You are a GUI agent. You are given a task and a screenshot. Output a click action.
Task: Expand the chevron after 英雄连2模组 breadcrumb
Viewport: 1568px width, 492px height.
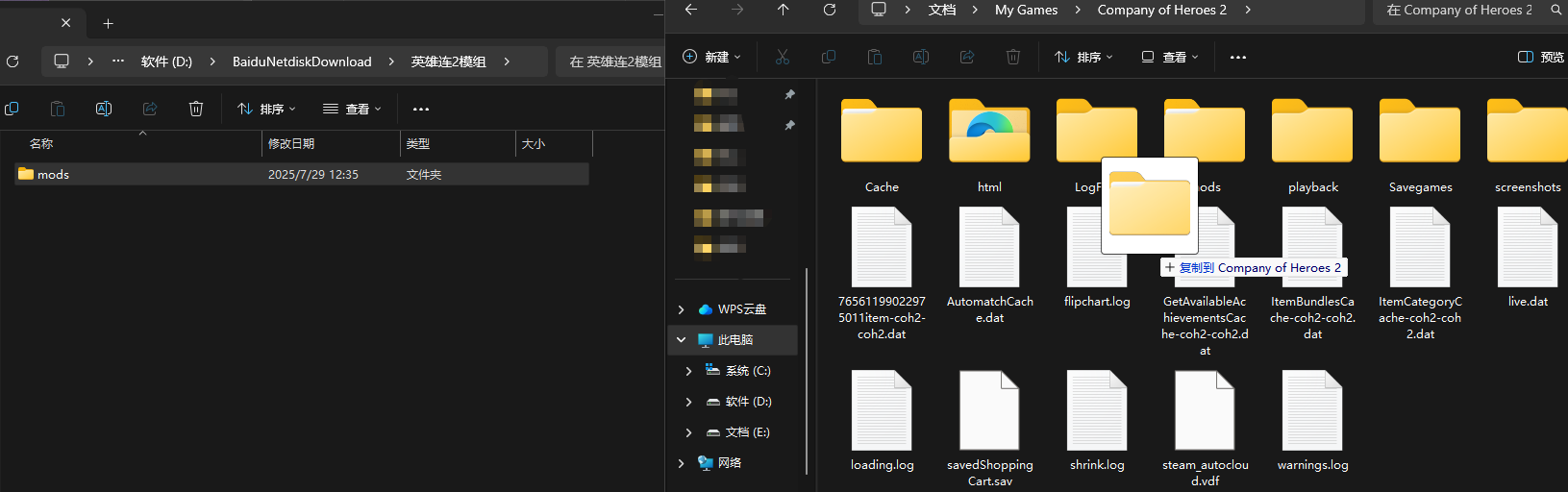(507, 61)
